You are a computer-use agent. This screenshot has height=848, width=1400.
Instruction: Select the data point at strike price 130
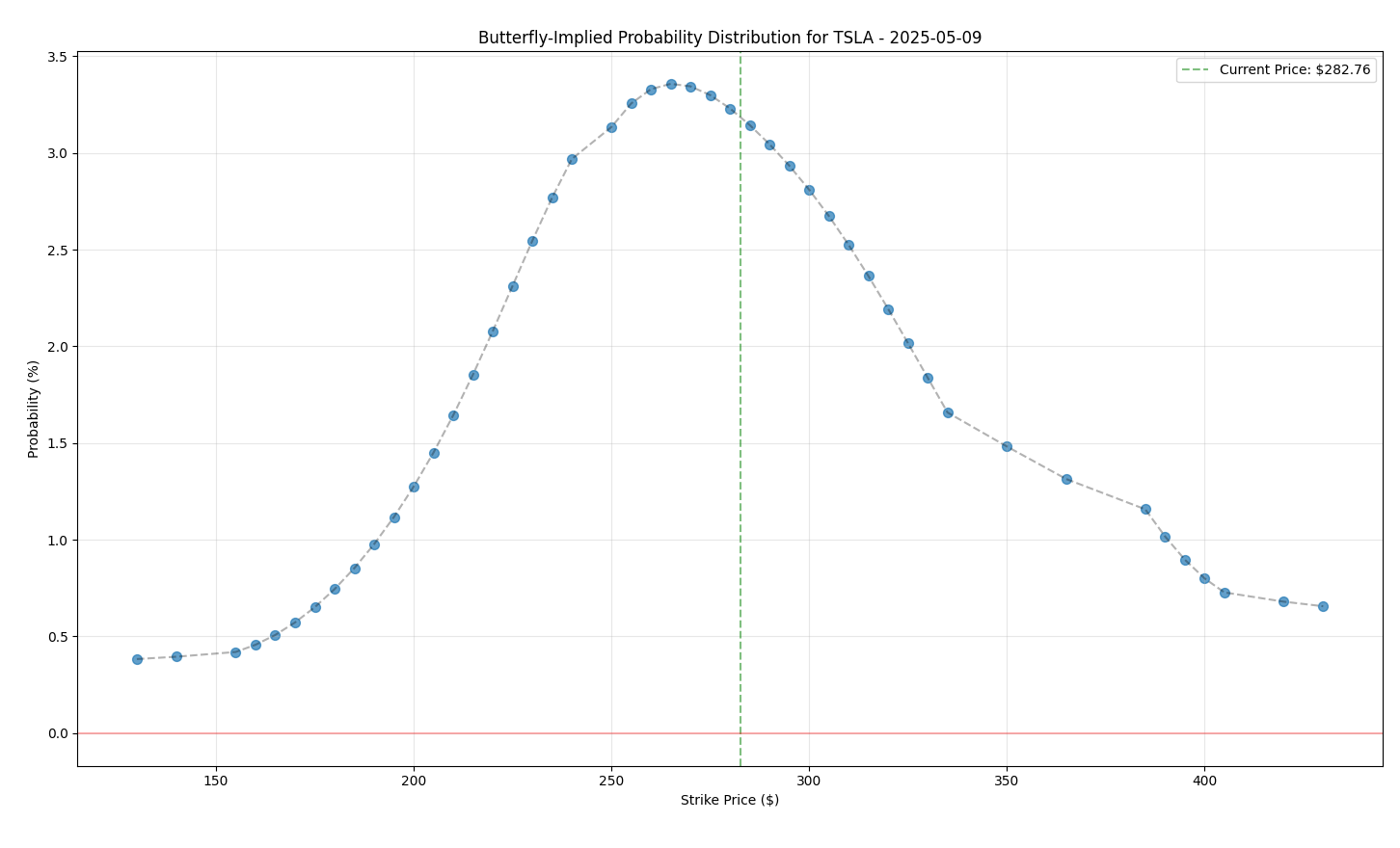pos(137,659)
